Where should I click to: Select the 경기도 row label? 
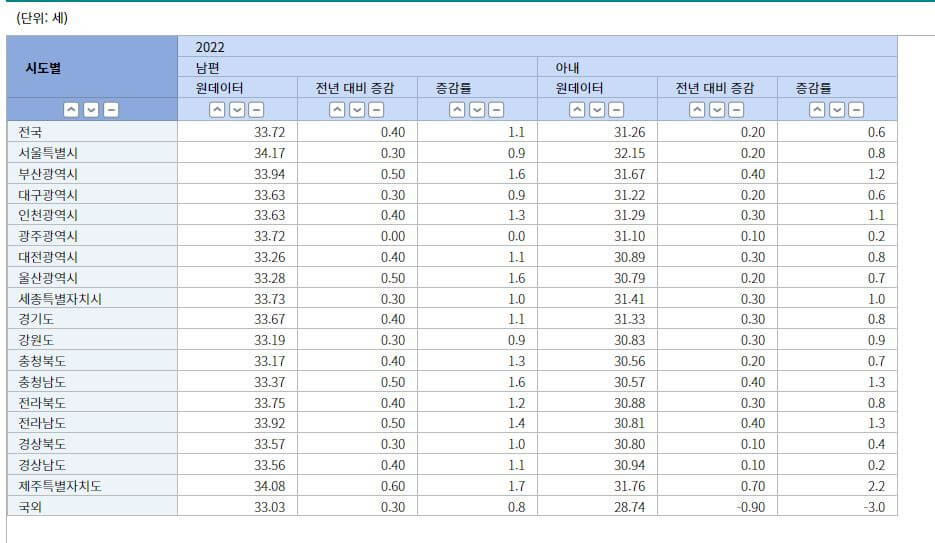click(36, 319)
